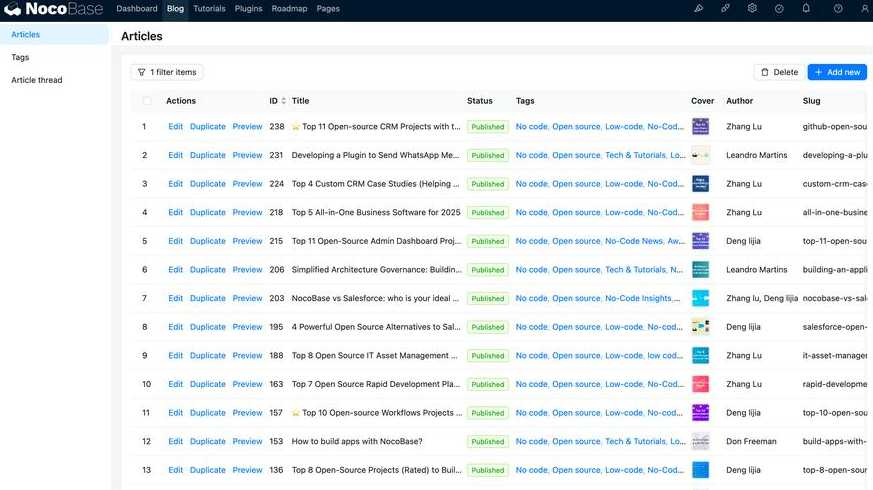Edit article with ID 203
This screenshot has width=873, height=490.
175,298
